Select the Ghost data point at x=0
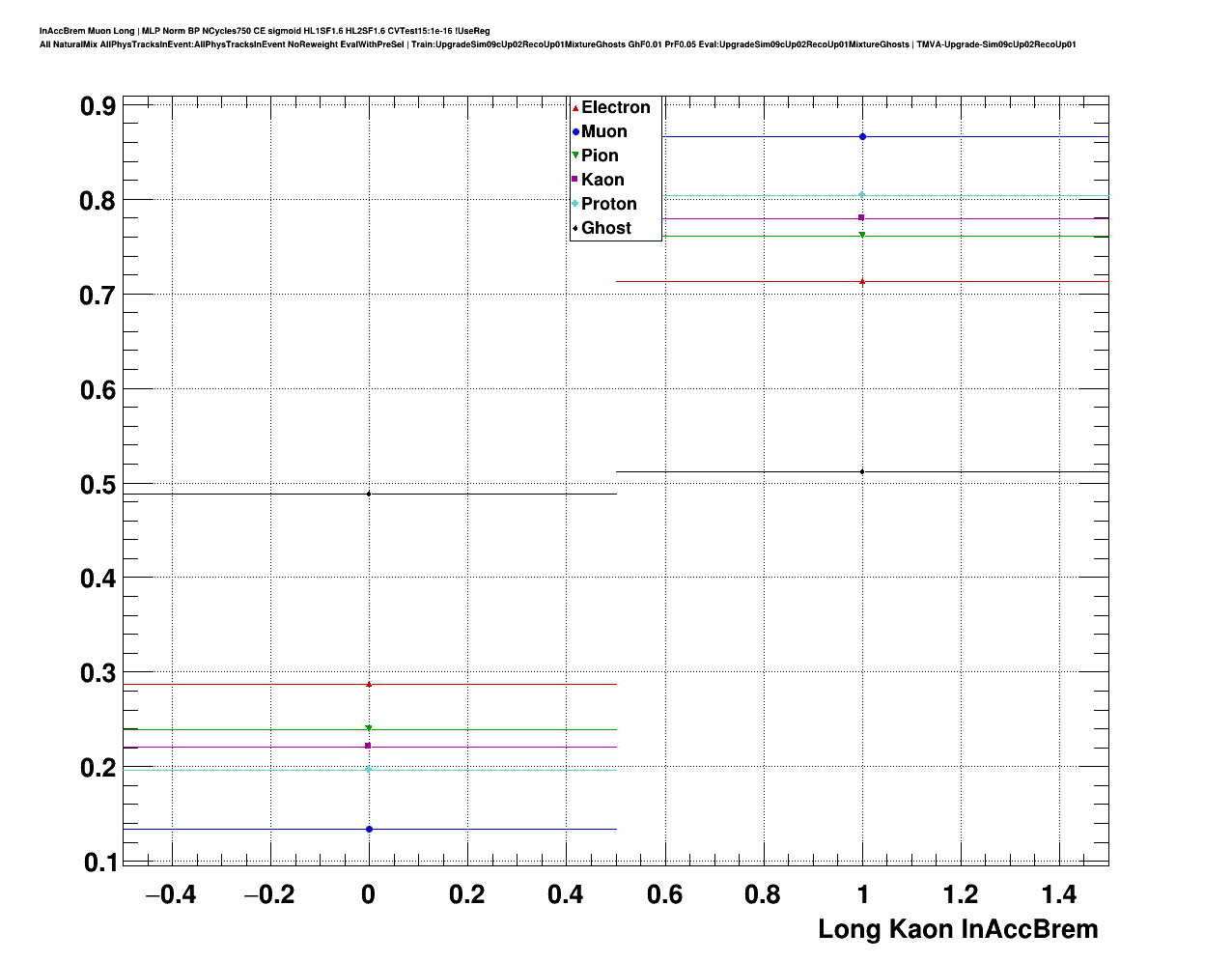 (369, 494)
